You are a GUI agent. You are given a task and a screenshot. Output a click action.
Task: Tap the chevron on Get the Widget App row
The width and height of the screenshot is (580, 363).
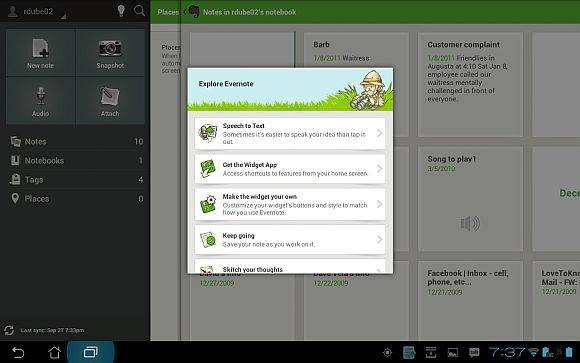[380, 169]
